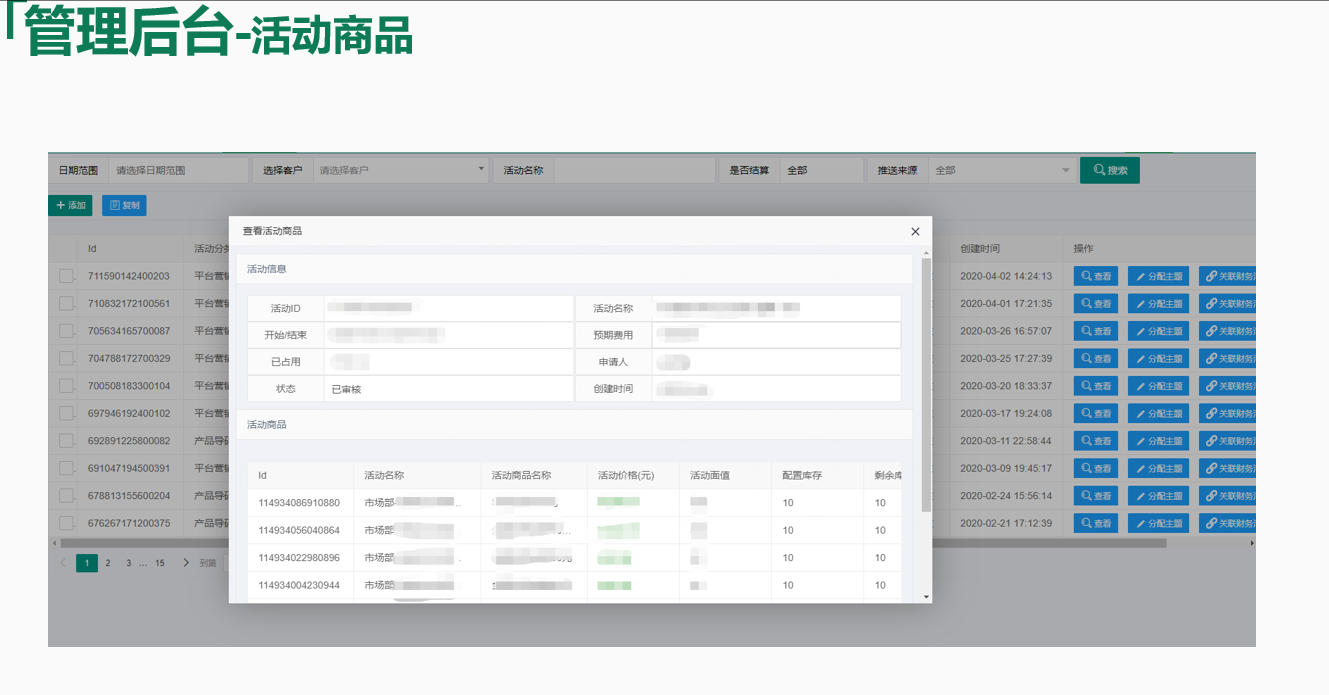Click 查看 for the 2020-02-21 17:12:39 row

tap(1096, 523)
